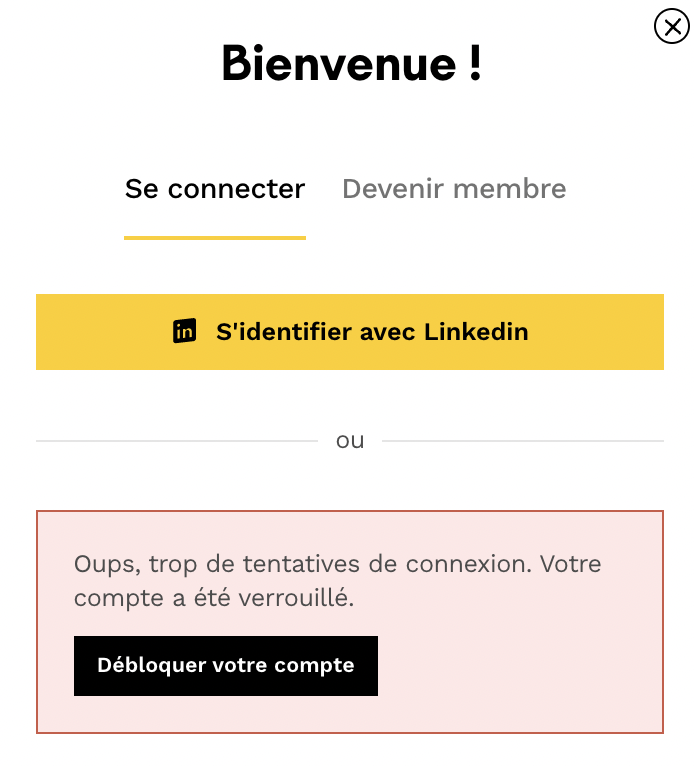Click the empty pink area right of Débloquer button

pos(518,666)
